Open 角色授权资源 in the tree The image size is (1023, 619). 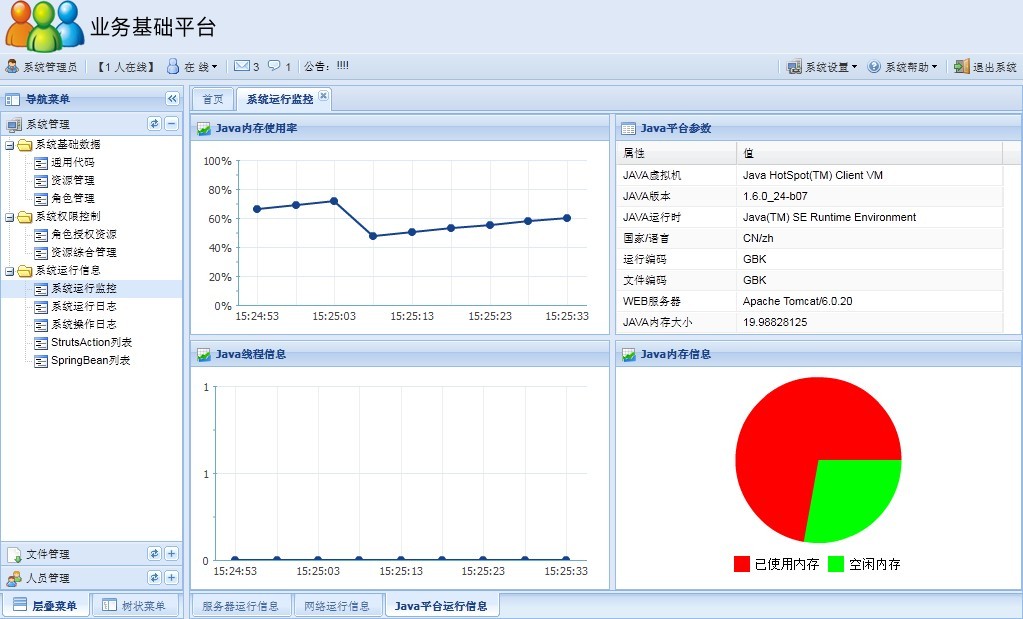tap(84, 234)
